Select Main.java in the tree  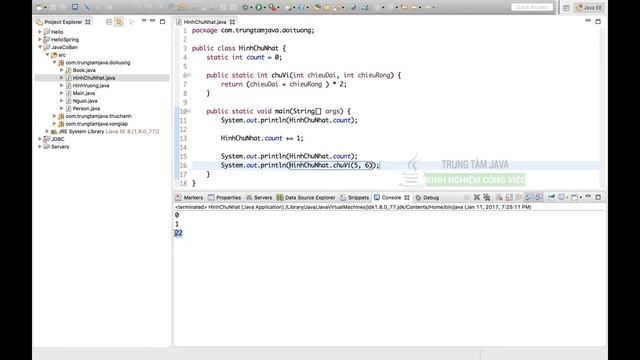(84, 93)
